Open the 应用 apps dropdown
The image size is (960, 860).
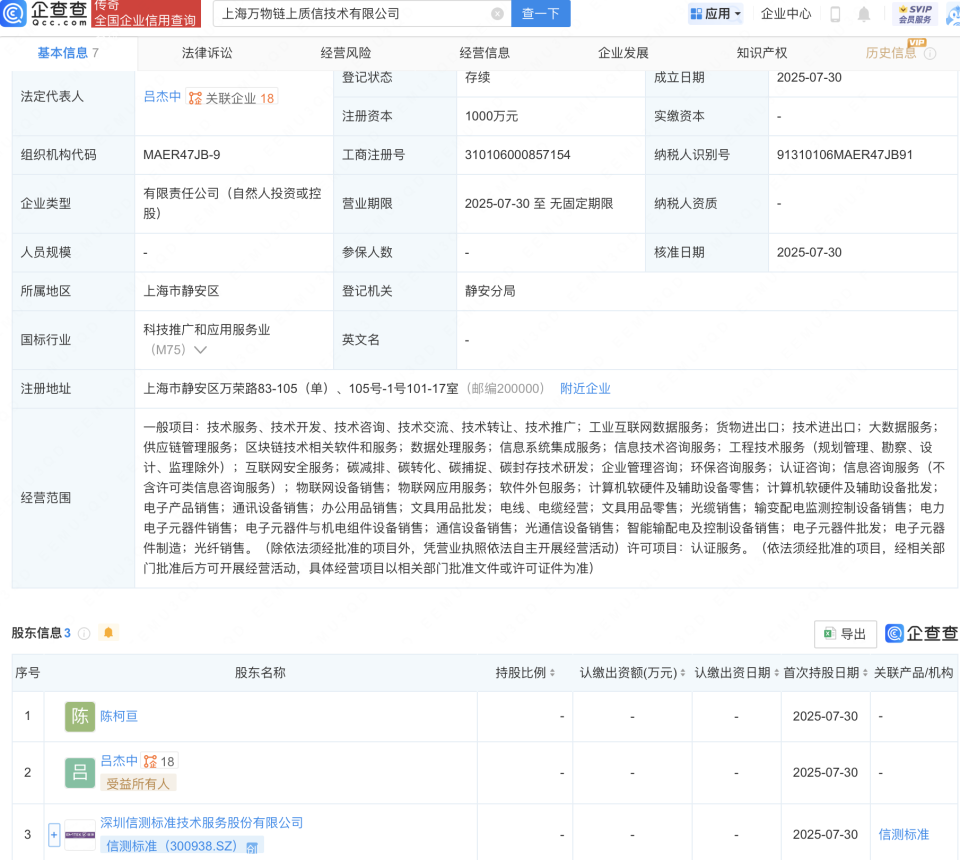click(715, 13)
